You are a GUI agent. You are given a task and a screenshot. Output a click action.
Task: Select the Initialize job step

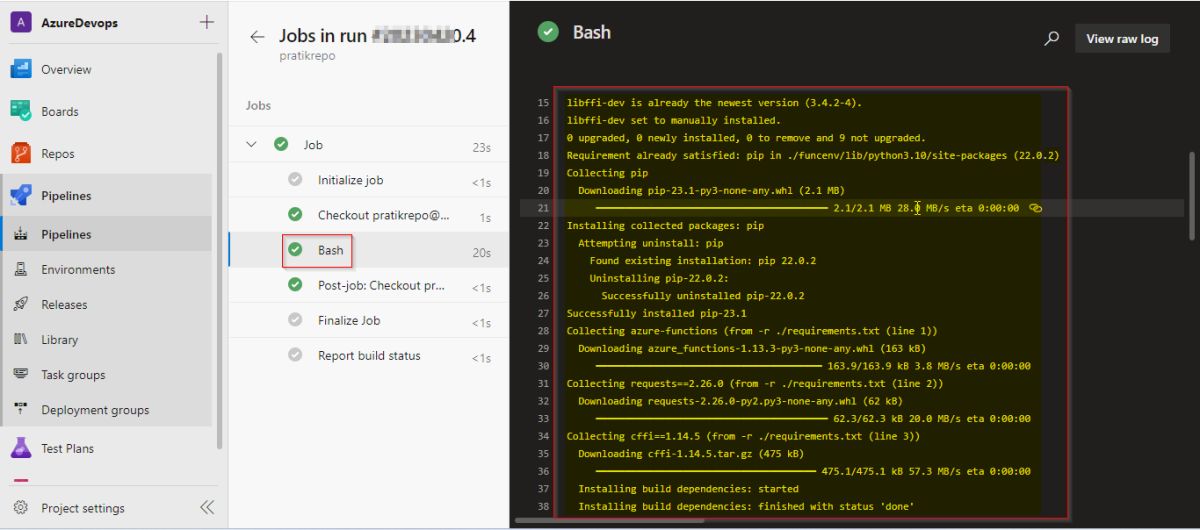pyautogui.click(x=369, y=180)
